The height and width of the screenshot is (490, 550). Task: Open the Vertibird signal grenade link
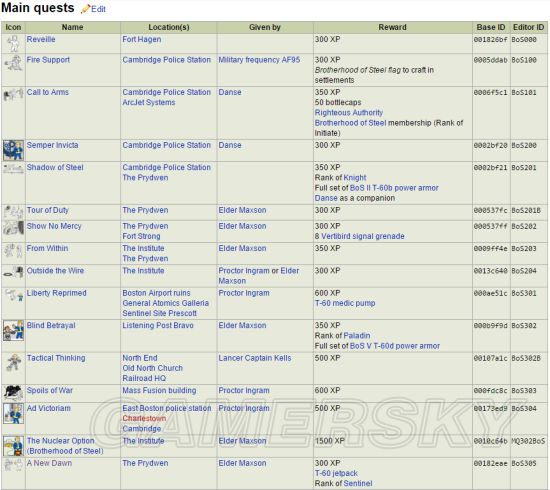363,236
